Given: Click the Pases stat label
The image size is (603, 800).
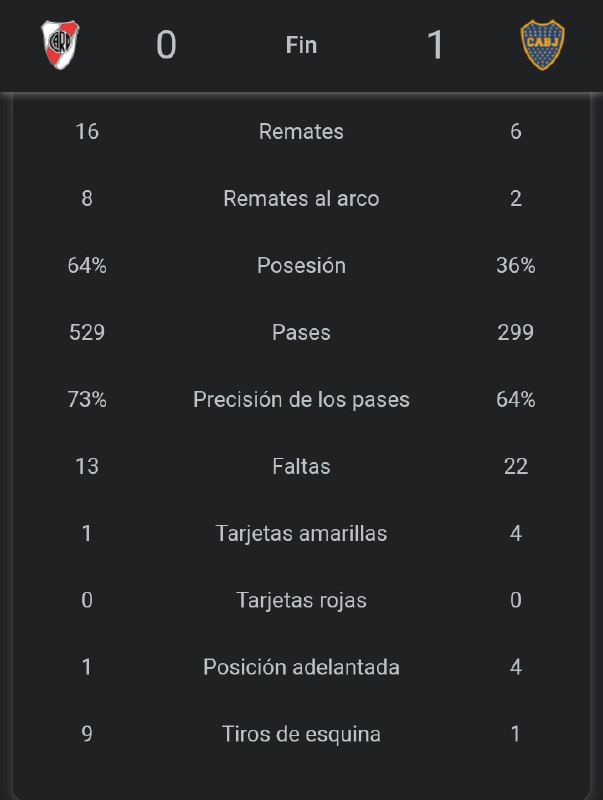Looking at the screenshot, I should 302,332.
